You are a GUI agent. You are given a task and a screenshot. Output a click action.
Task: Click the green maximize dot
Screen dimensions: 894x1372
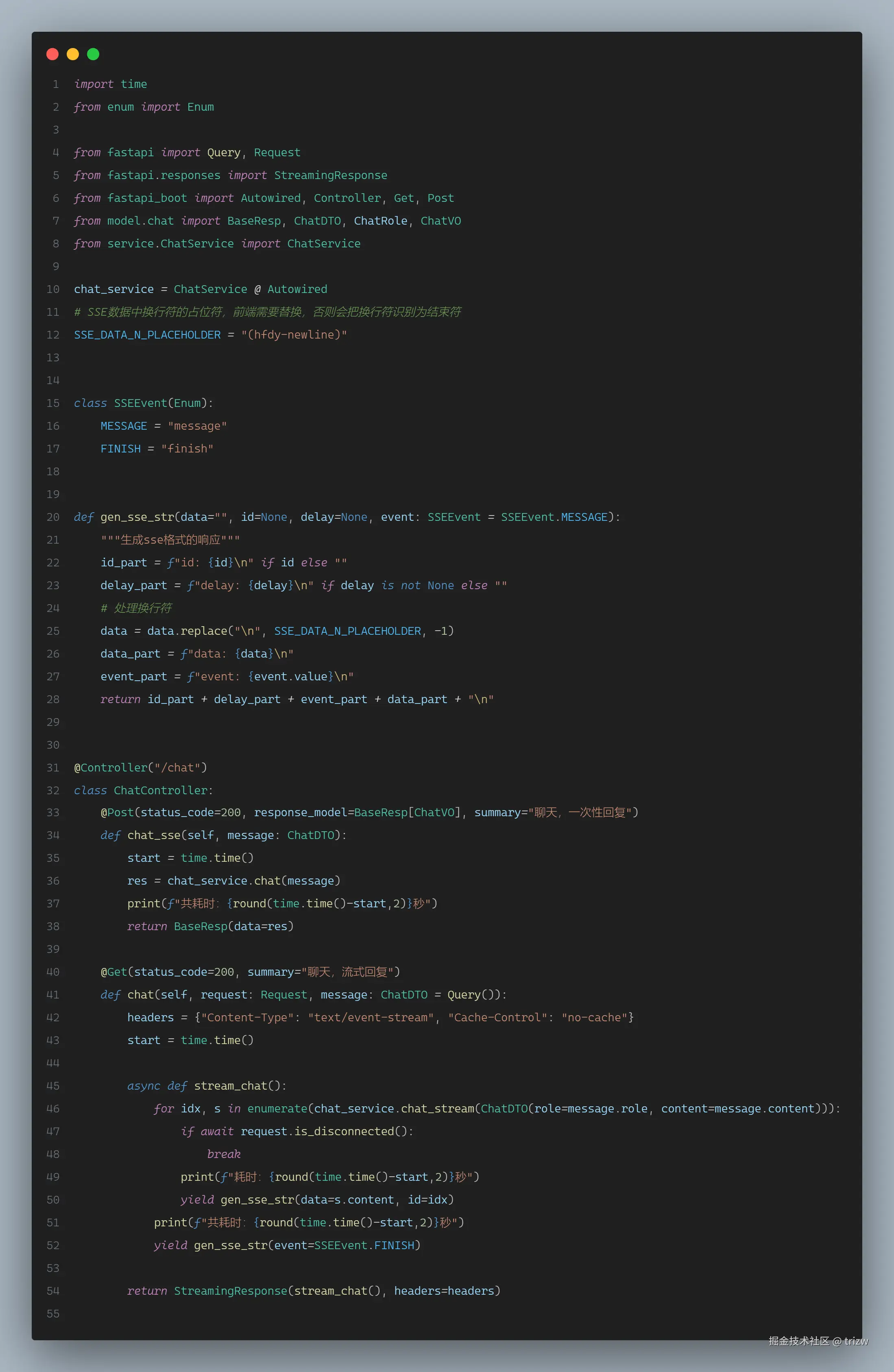coord(93,54)
